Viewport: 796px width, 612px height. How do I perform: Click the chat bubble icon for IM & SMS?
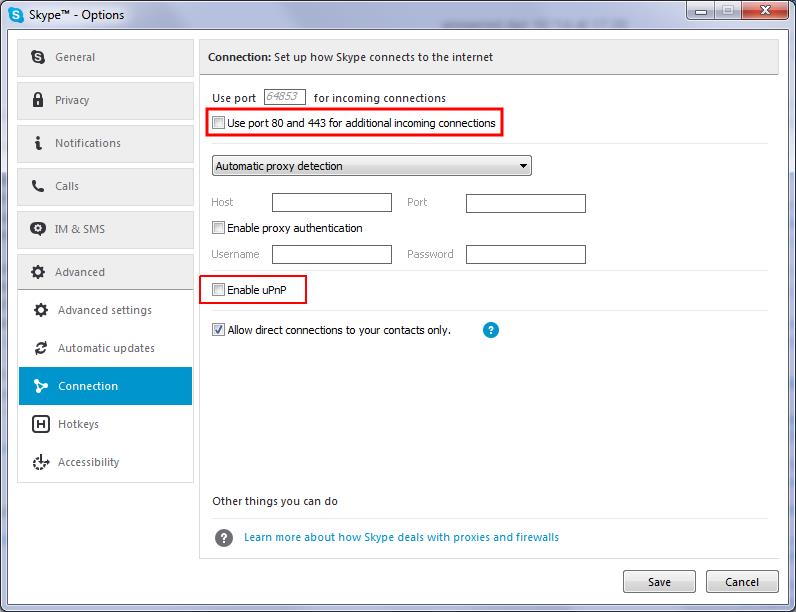pyautogui.click(x=38, y=229)
